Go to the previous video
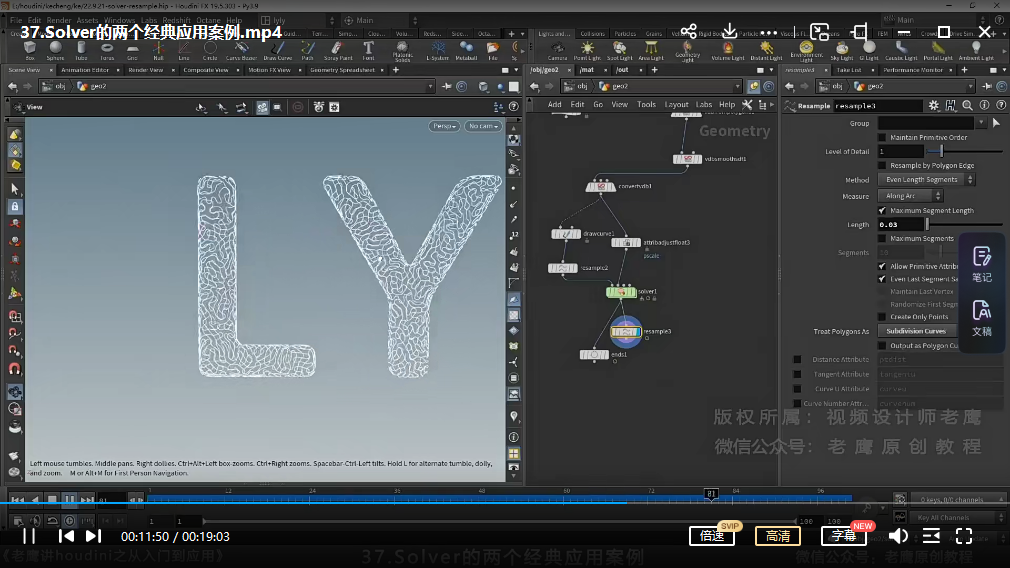 click(x=66, y=536)
